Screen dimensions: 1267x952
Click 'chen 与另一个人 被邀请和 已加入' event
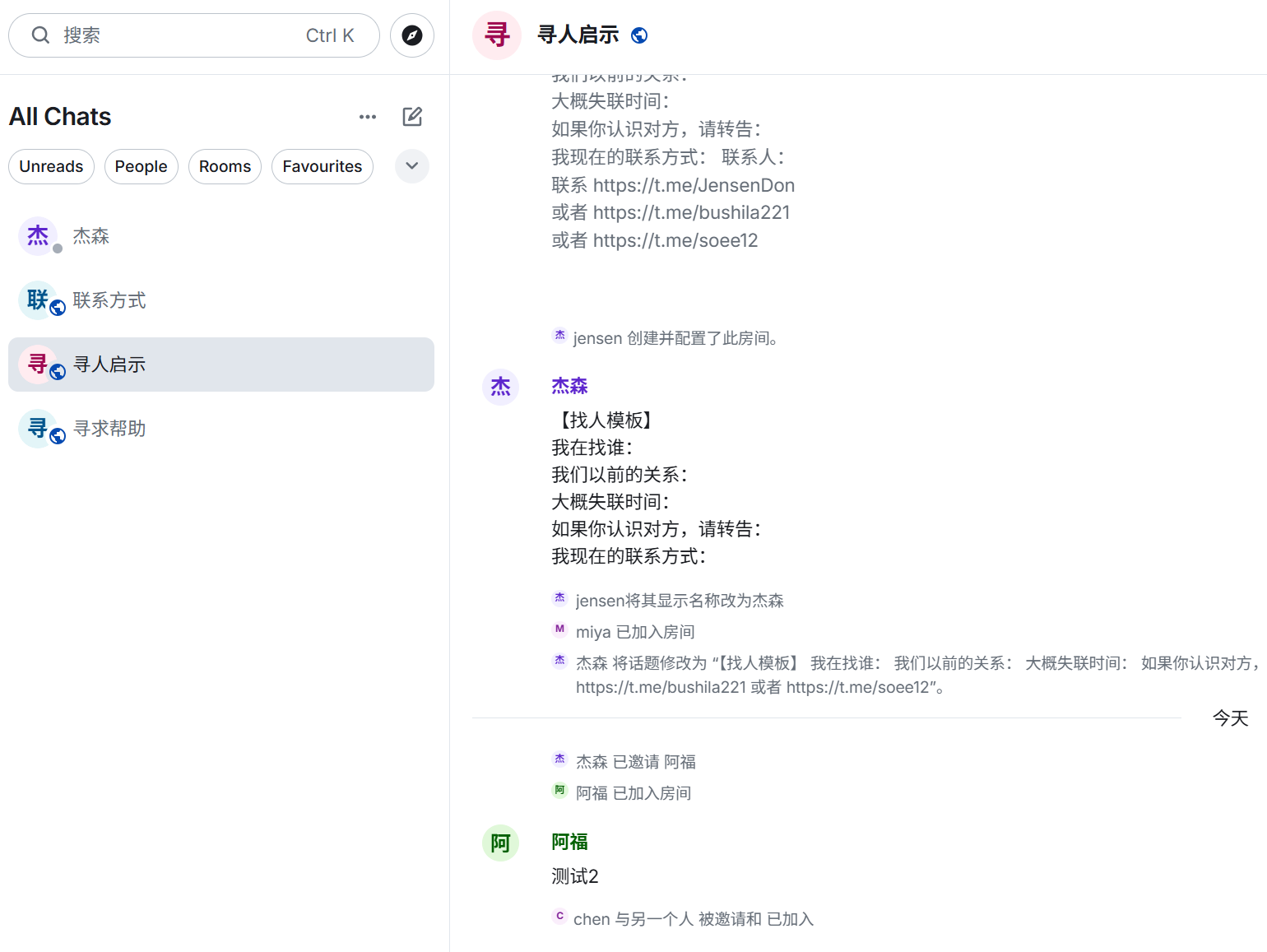[x=694, y=919]
